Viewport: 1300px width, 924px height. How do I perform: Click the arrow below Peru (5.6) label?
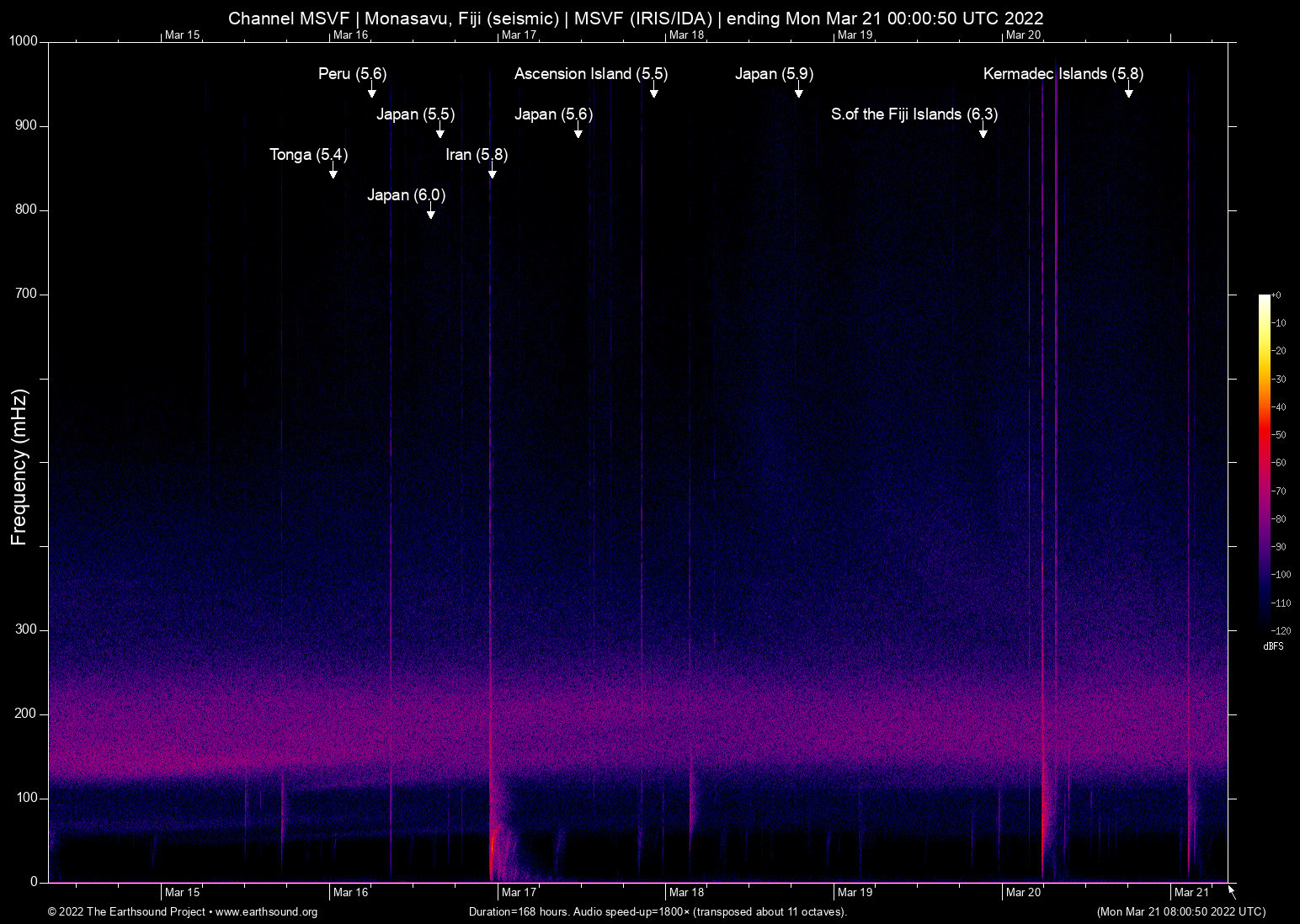(371, 91)
